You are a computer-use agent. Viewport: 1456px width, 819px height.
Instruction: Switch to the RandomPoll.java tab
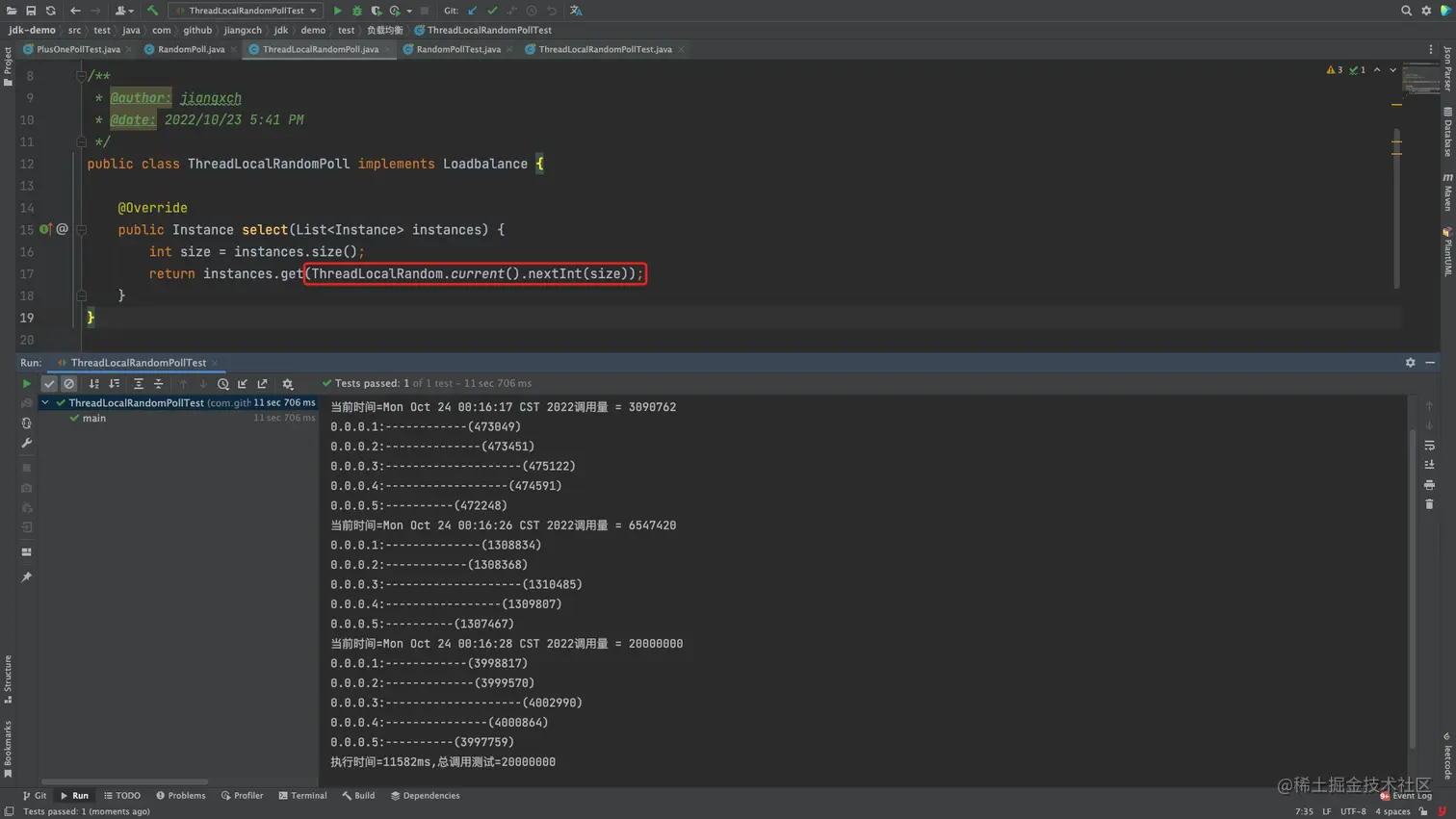[x=191, y=49]
